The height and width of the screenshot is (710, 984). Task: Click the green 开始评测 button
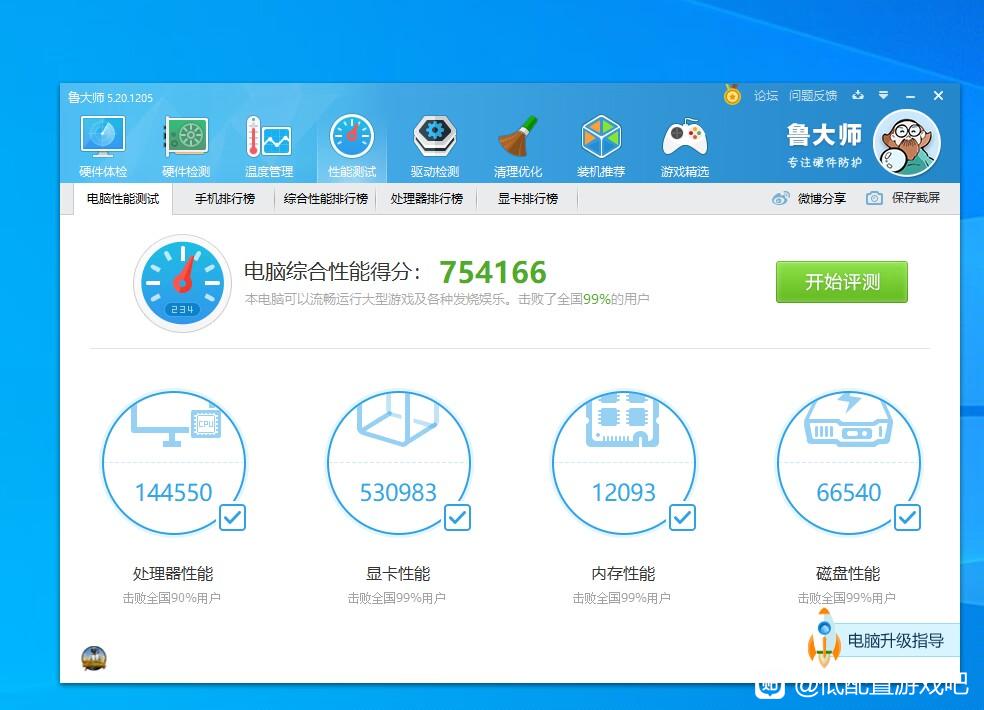[x=842, y=282]
